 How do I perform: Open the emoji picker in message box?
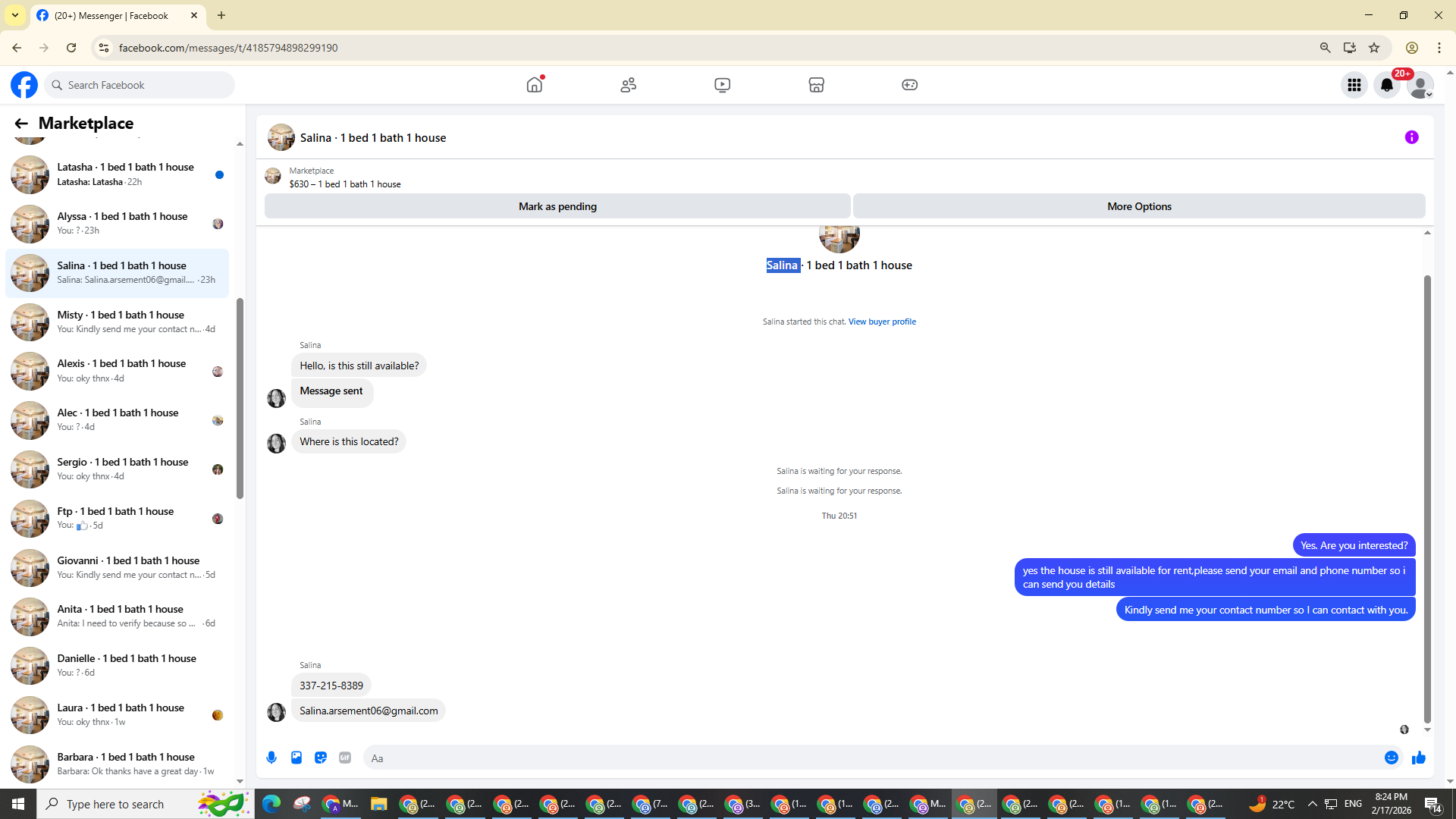click(x=1391, y=758)
